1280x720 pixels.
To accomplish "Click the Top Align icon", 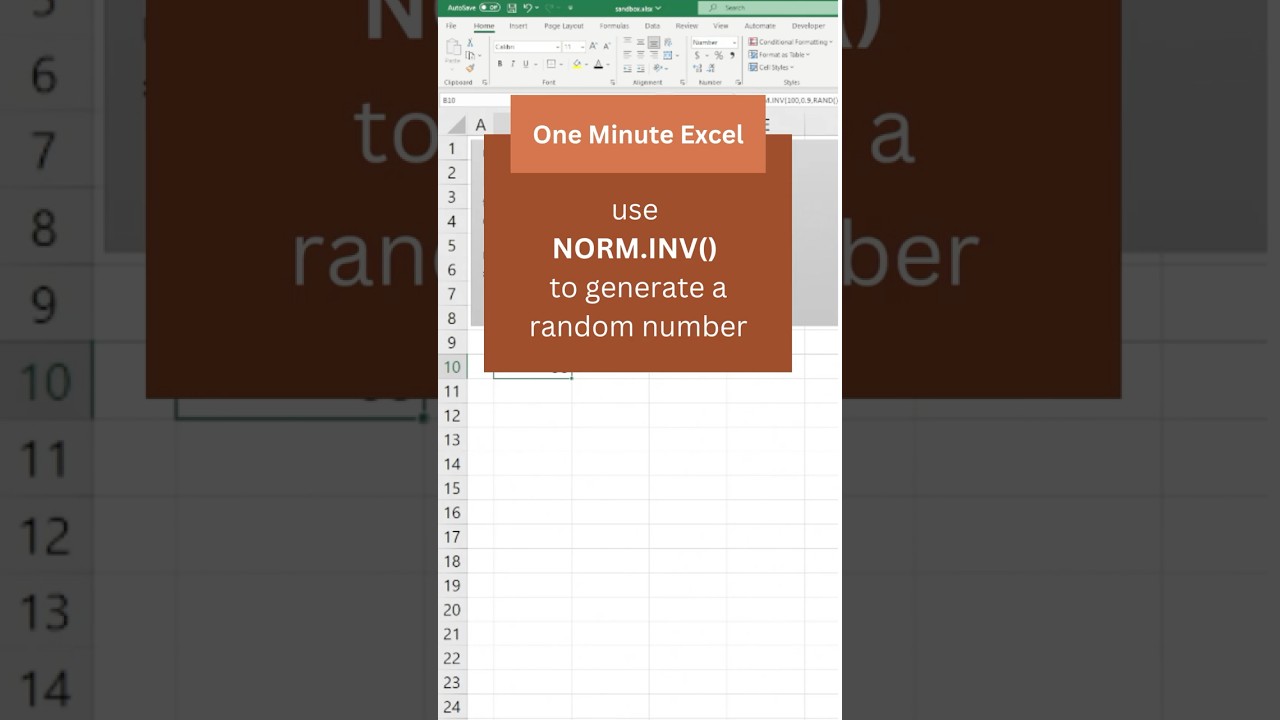I will 627,41.
